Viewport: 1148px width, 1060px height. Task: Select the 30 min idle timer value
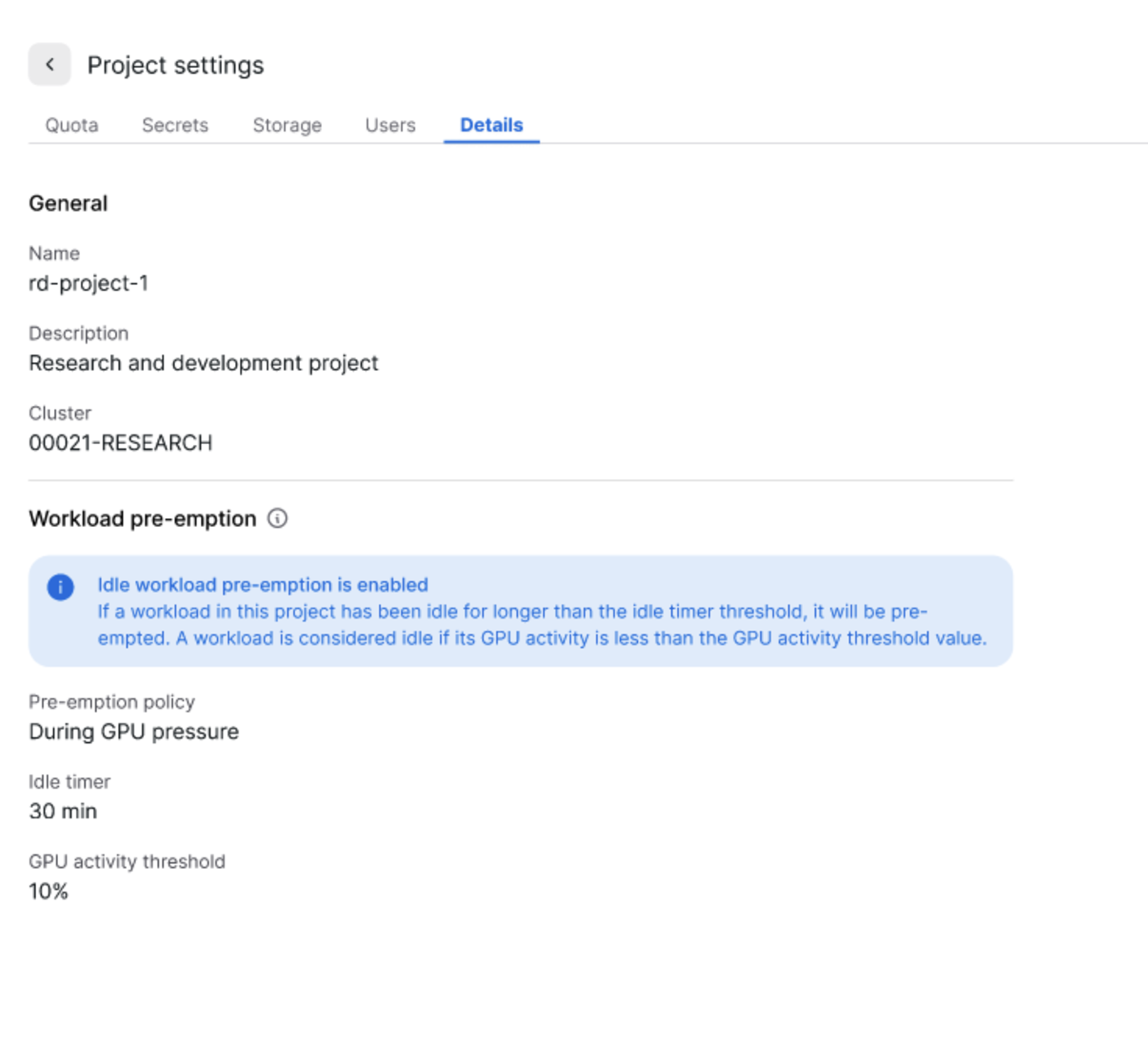[63, 811]
